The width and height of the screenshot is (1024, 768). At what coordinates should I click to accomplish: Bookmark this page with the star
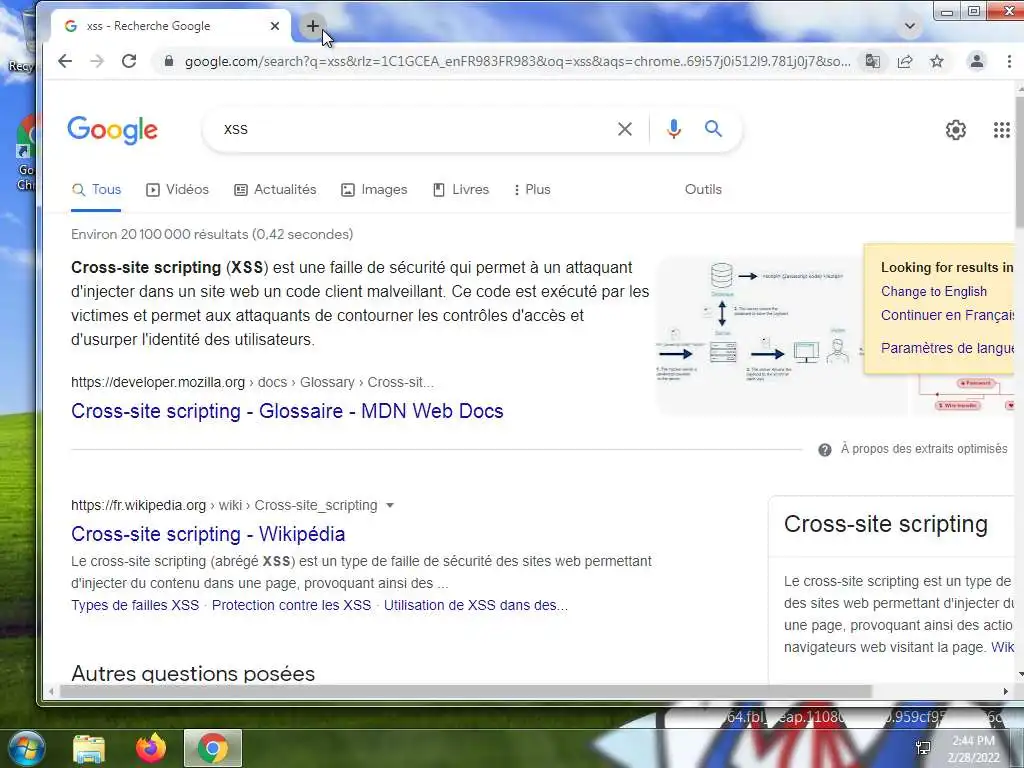click(x=936, y=61)
